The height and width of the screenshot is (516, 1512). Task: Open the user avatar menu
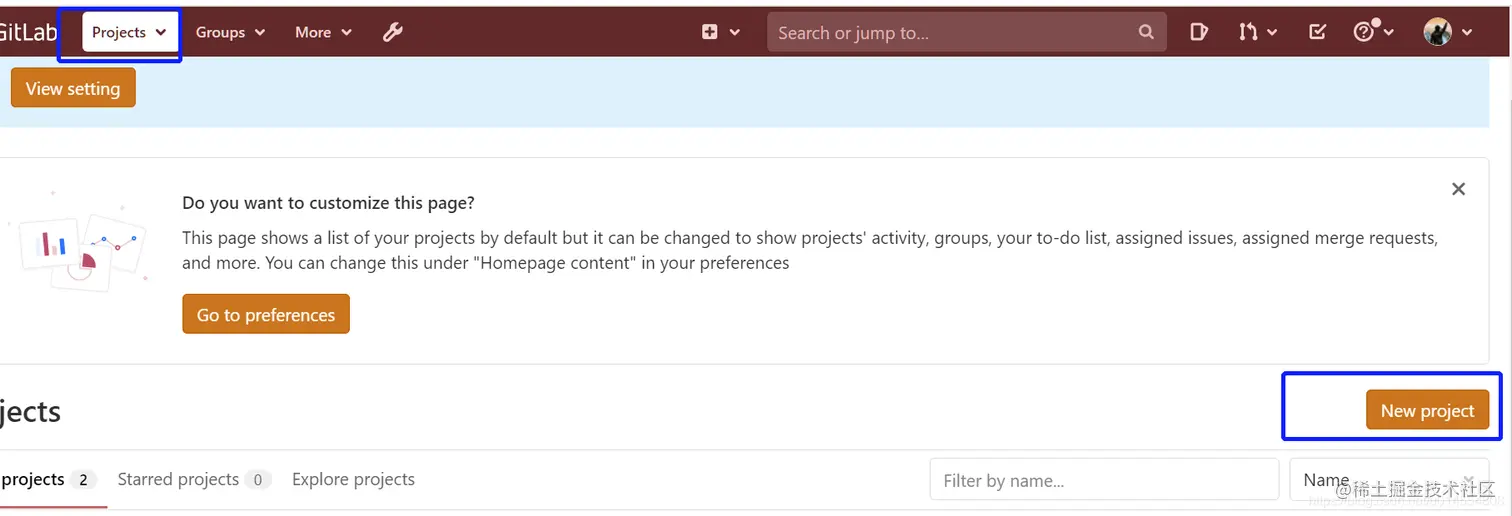(x=1447, y=32)
